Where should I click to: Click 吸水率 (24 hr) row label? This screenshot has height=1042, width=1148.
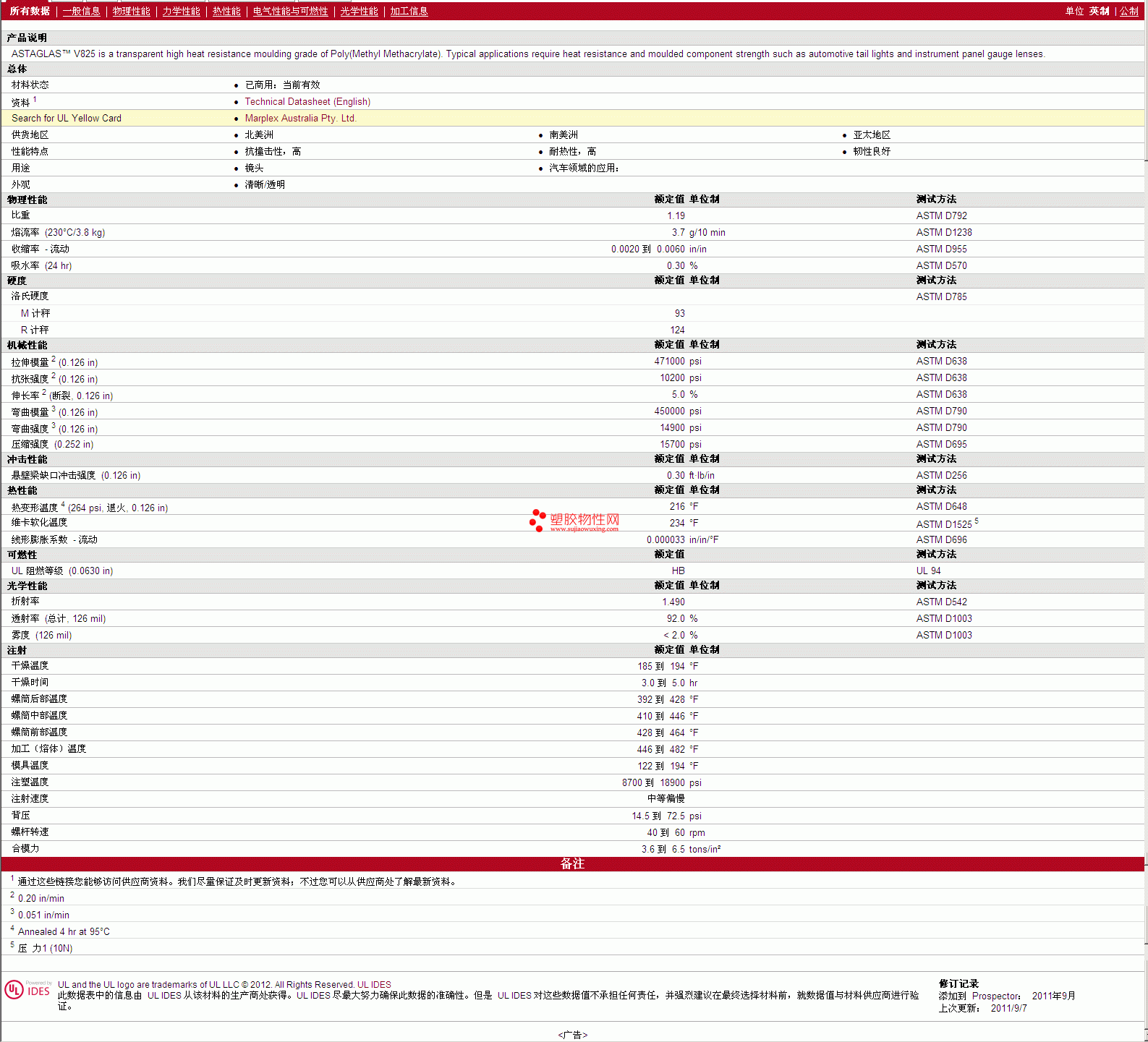tap(41, 265)
